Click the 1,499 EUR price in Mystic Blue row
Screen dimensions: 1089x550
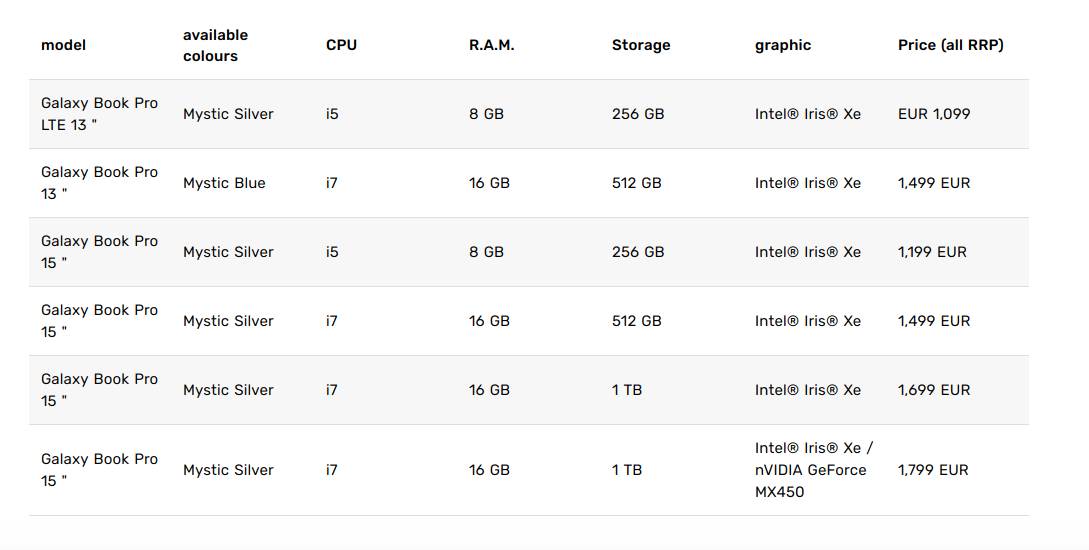[x=934, y=183]
